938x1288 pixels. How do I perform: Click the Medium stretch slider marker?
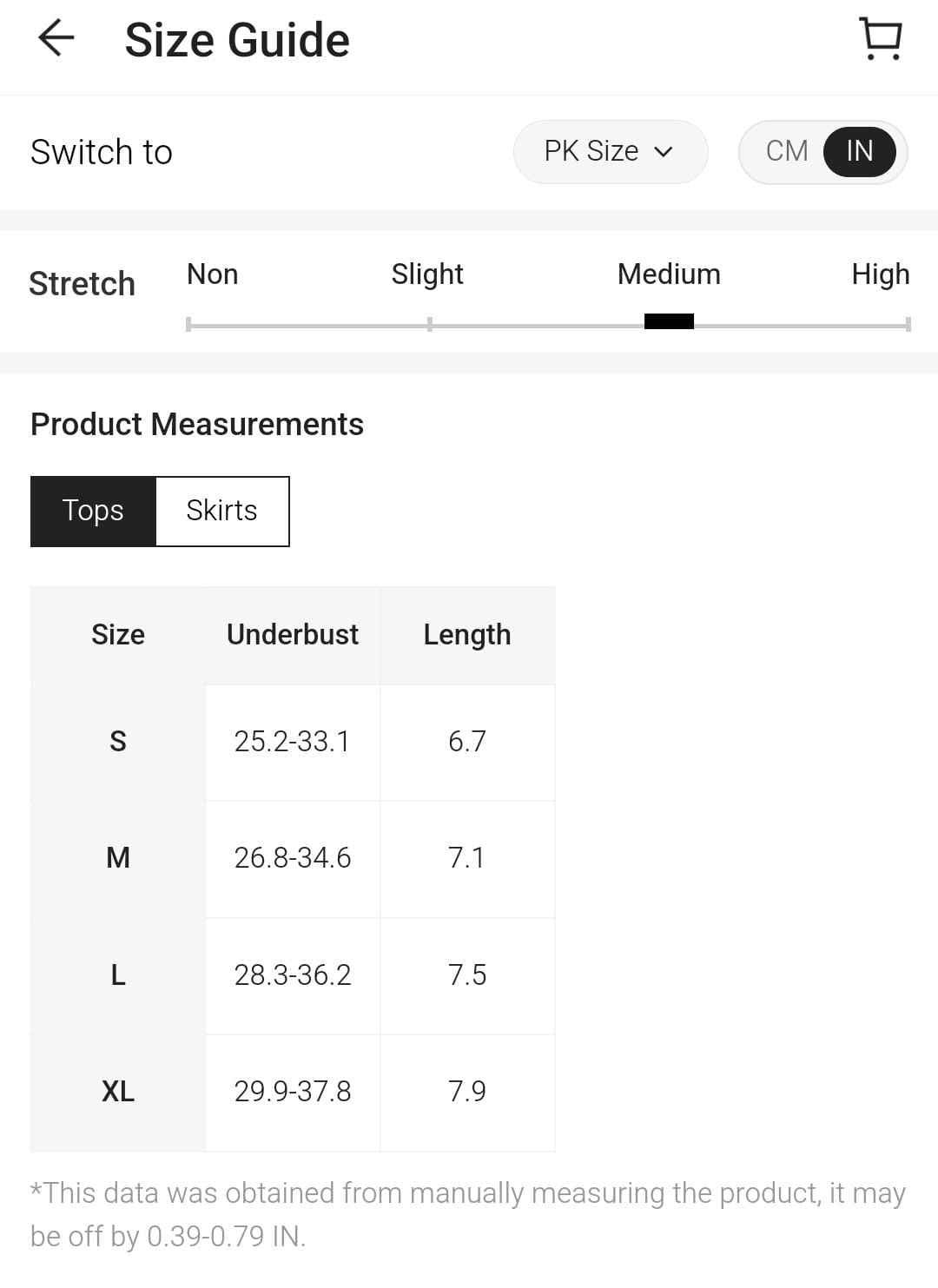pyautogui.click(x=669, y=321)
